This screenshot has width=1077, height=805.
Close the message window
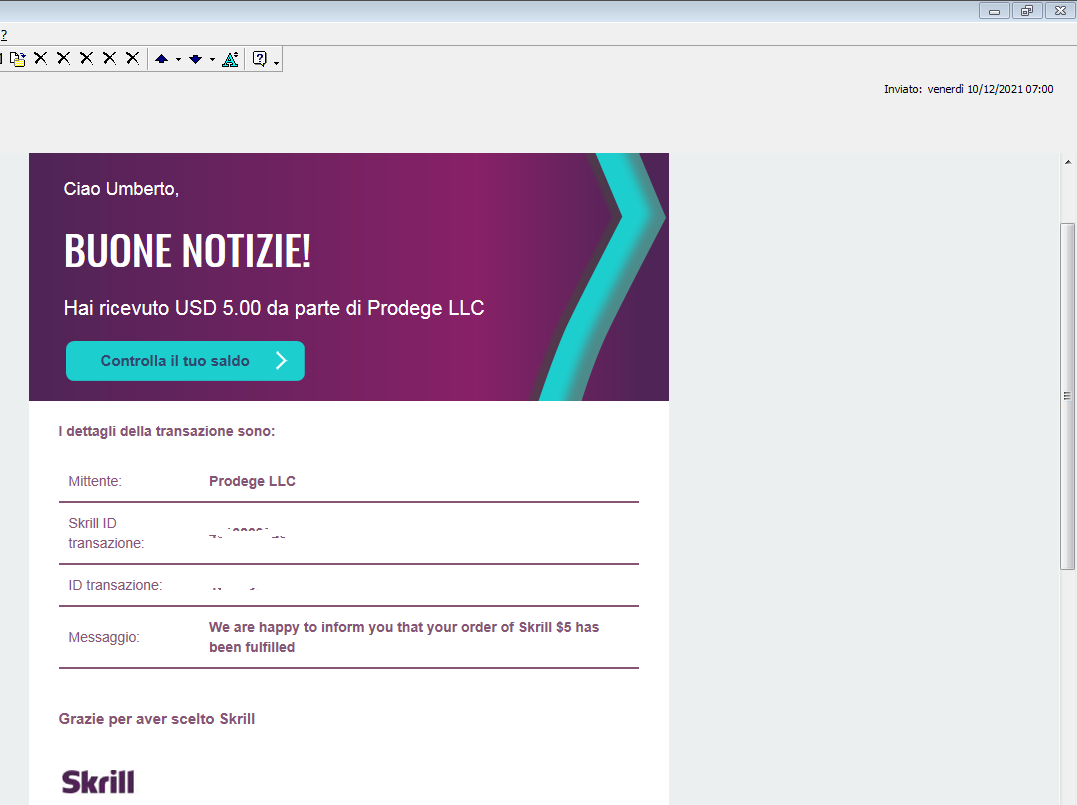(x=1060, y=11)
